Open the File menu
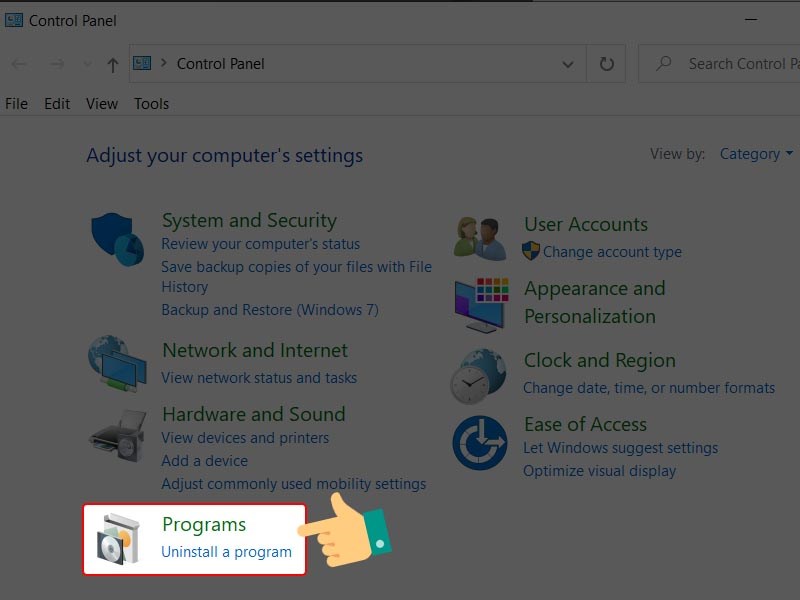Image resolution: width=800 pixels, height=600 pixels. (16, 104)
